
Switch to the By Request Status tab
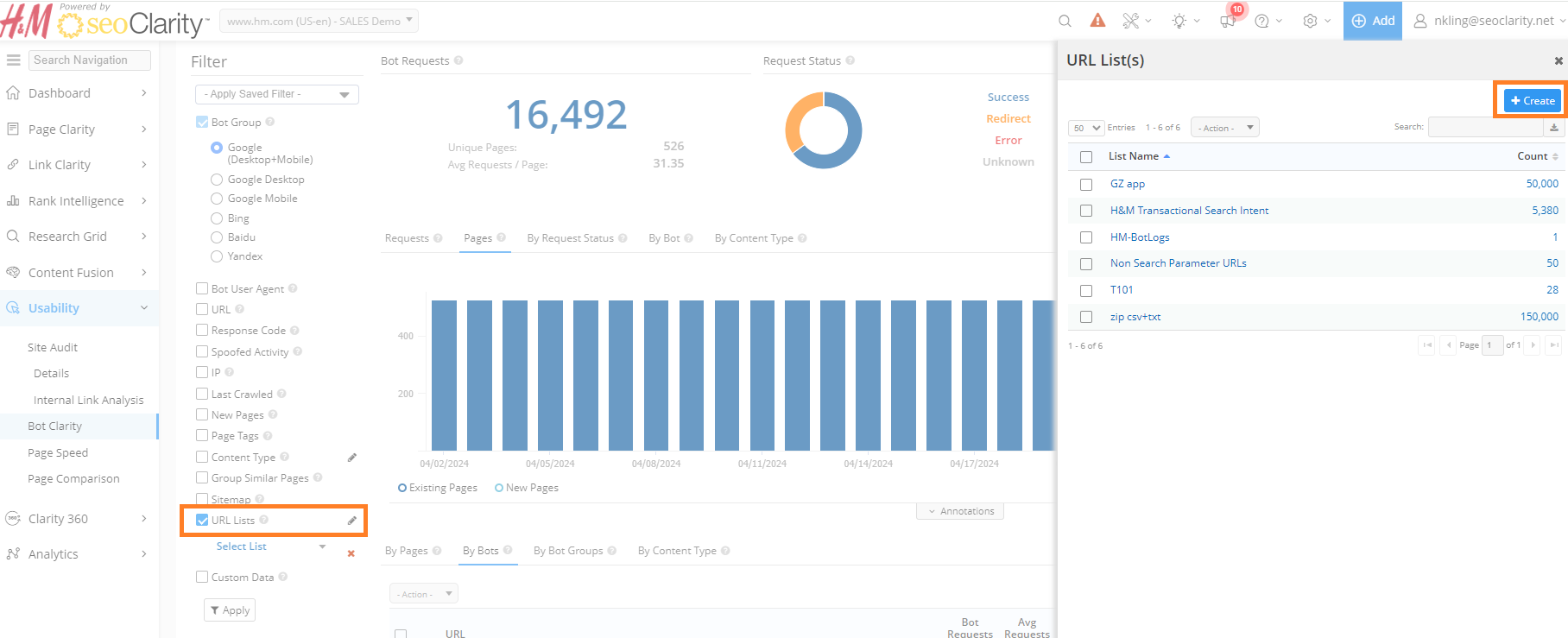tap(570, 238)
